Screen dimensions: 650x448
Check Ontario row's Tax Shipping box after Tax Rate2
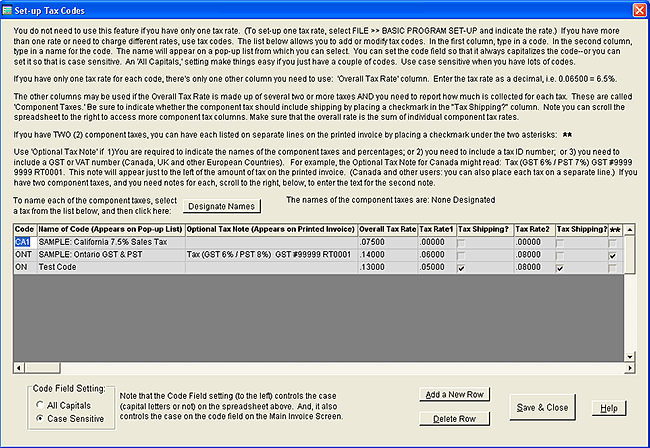click(x=559, y=256)
